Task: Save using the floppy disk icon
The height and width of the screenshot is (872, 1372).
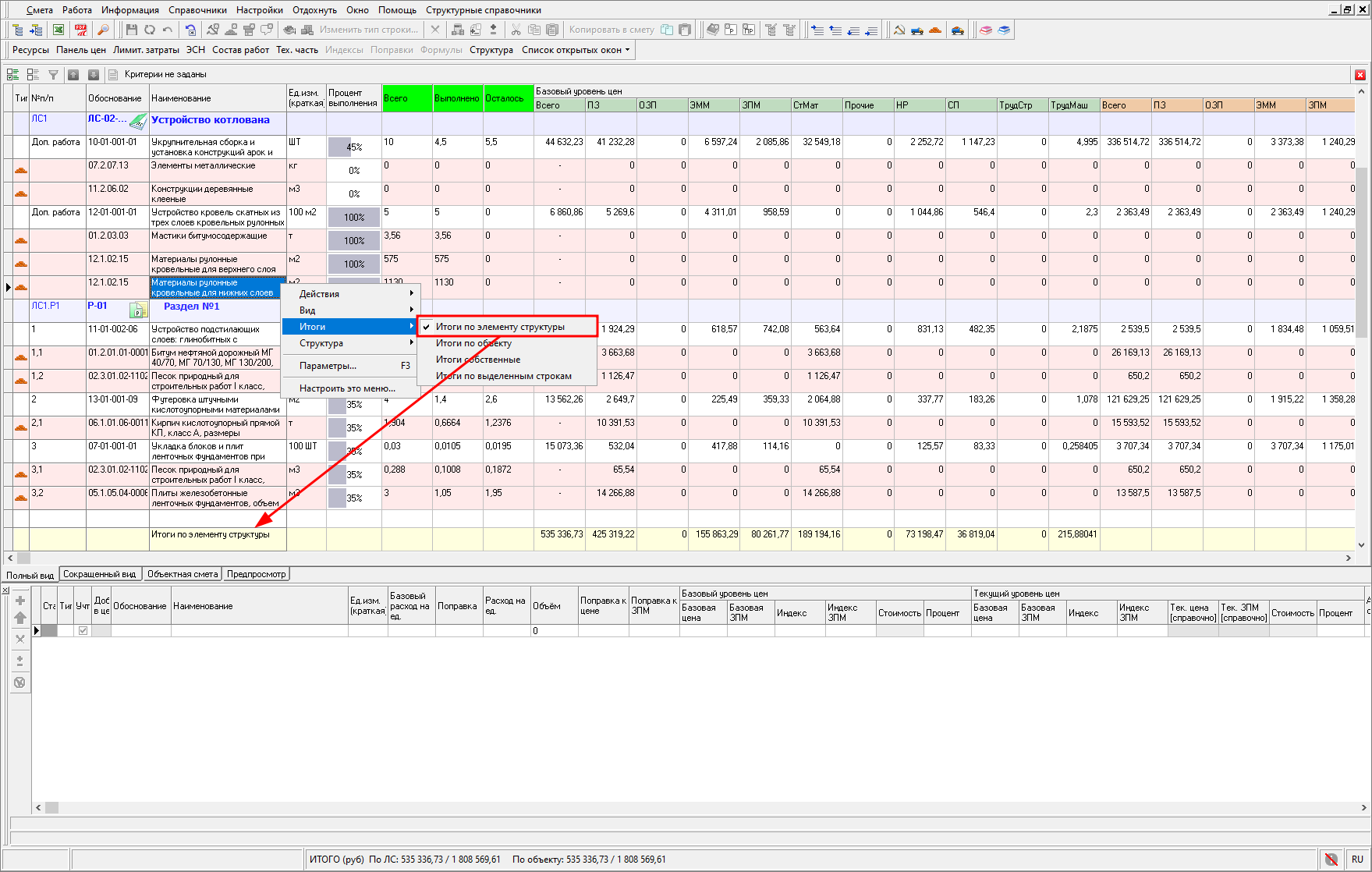Action: coord(131,30)
